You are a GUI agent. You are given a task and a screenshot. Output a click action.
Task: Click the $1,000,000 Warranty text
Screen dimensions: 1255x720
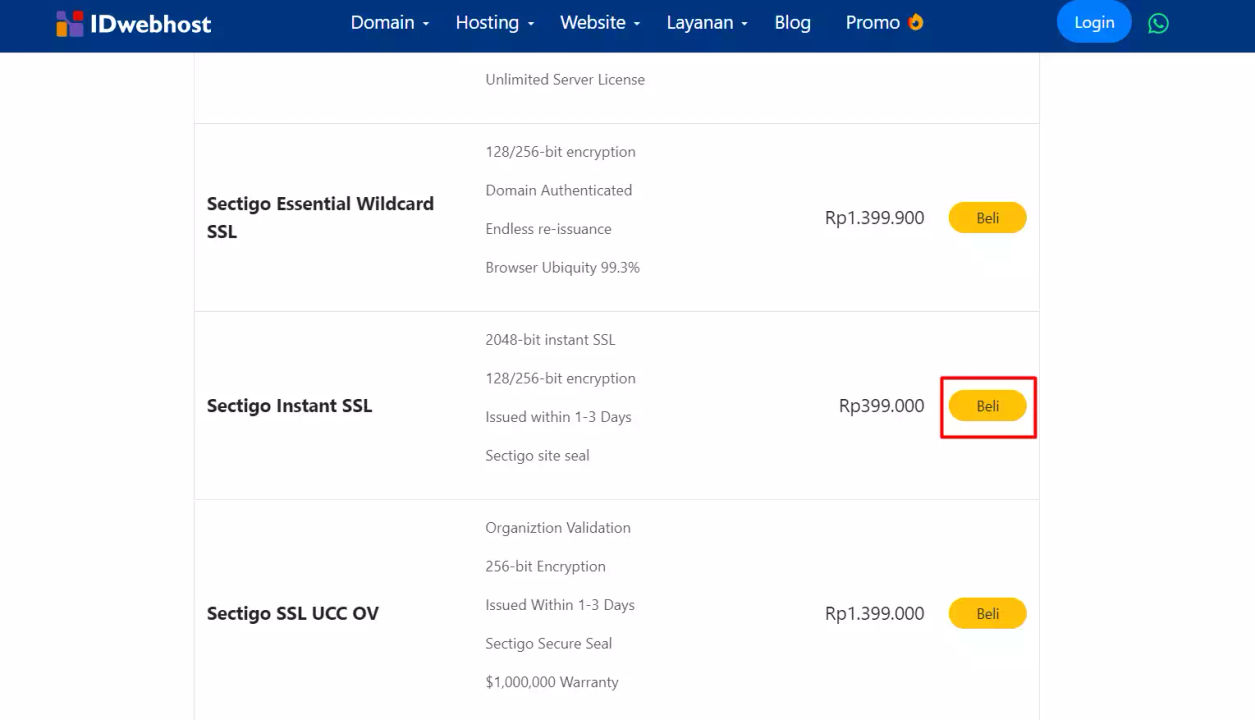coord(552,682)
